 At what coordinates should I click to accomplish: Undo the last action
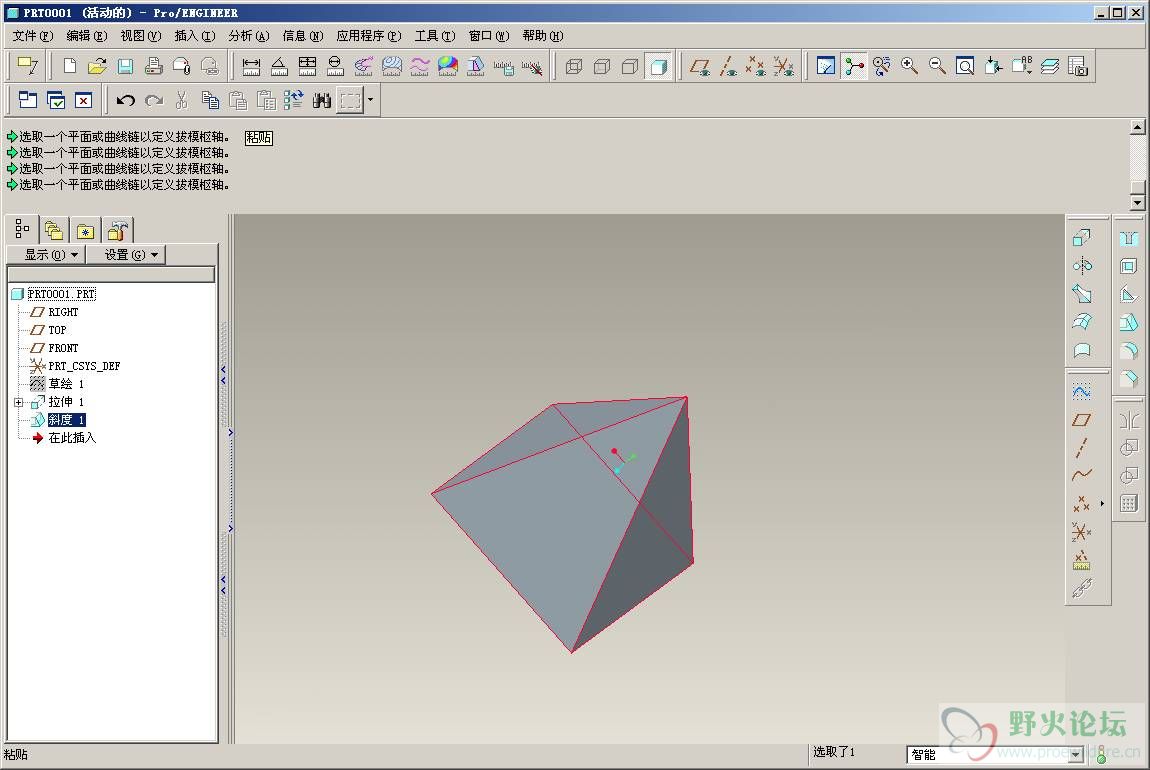125,100
